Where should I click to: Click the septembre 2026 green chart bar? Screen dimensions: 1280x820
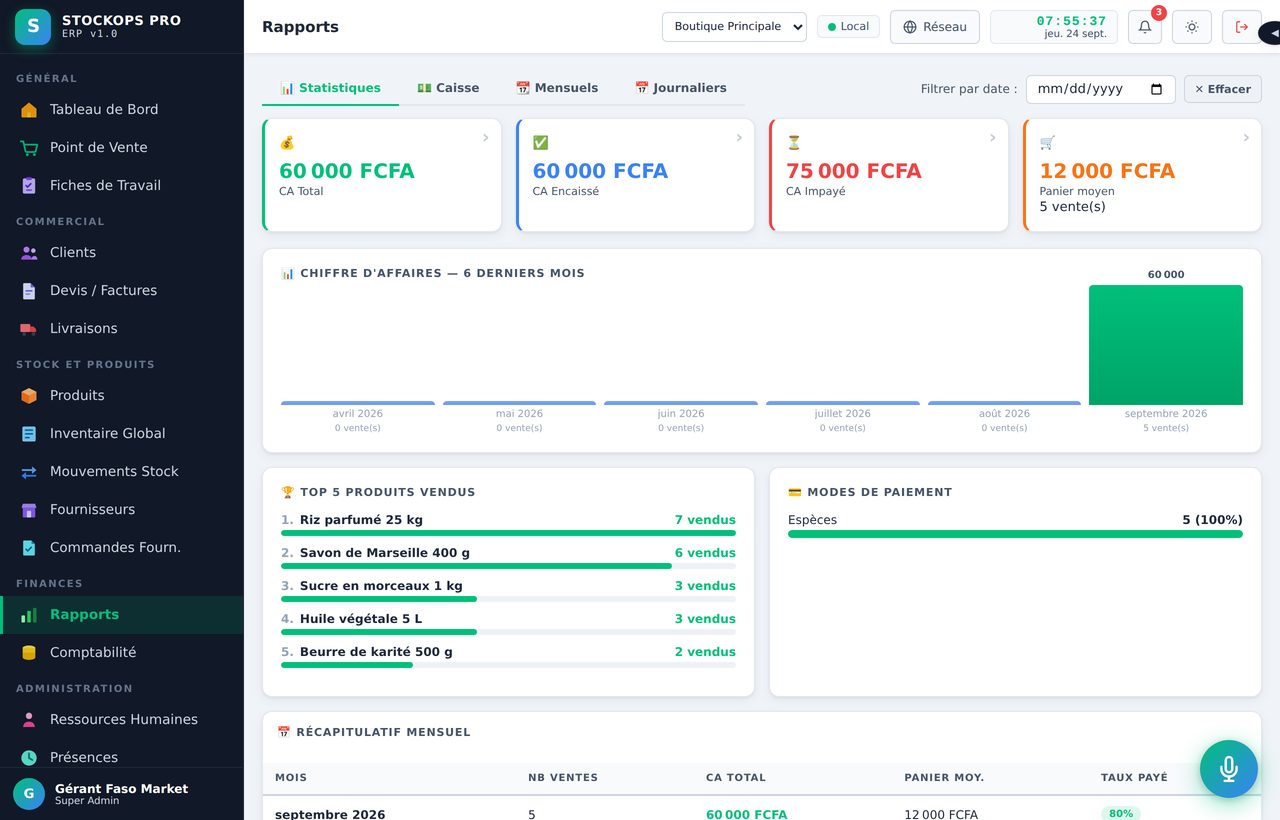click(x=1166, y=345)
